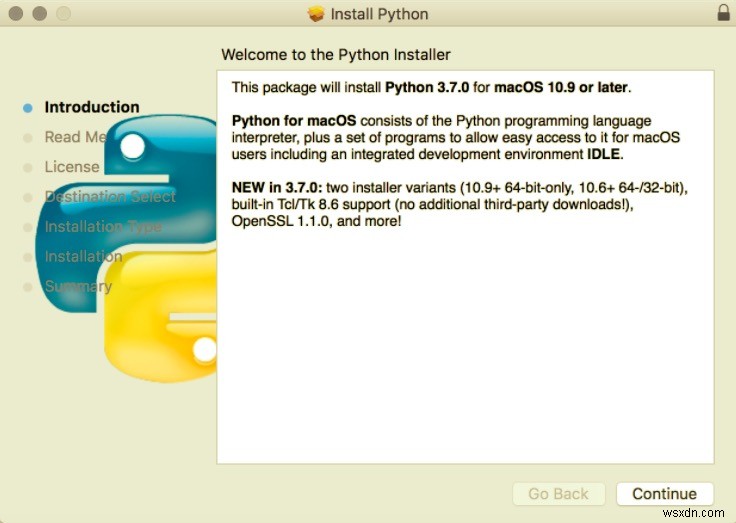Click the bold IDLE word
Viewport: 736px width, 523px height.
tap(603, 154)
